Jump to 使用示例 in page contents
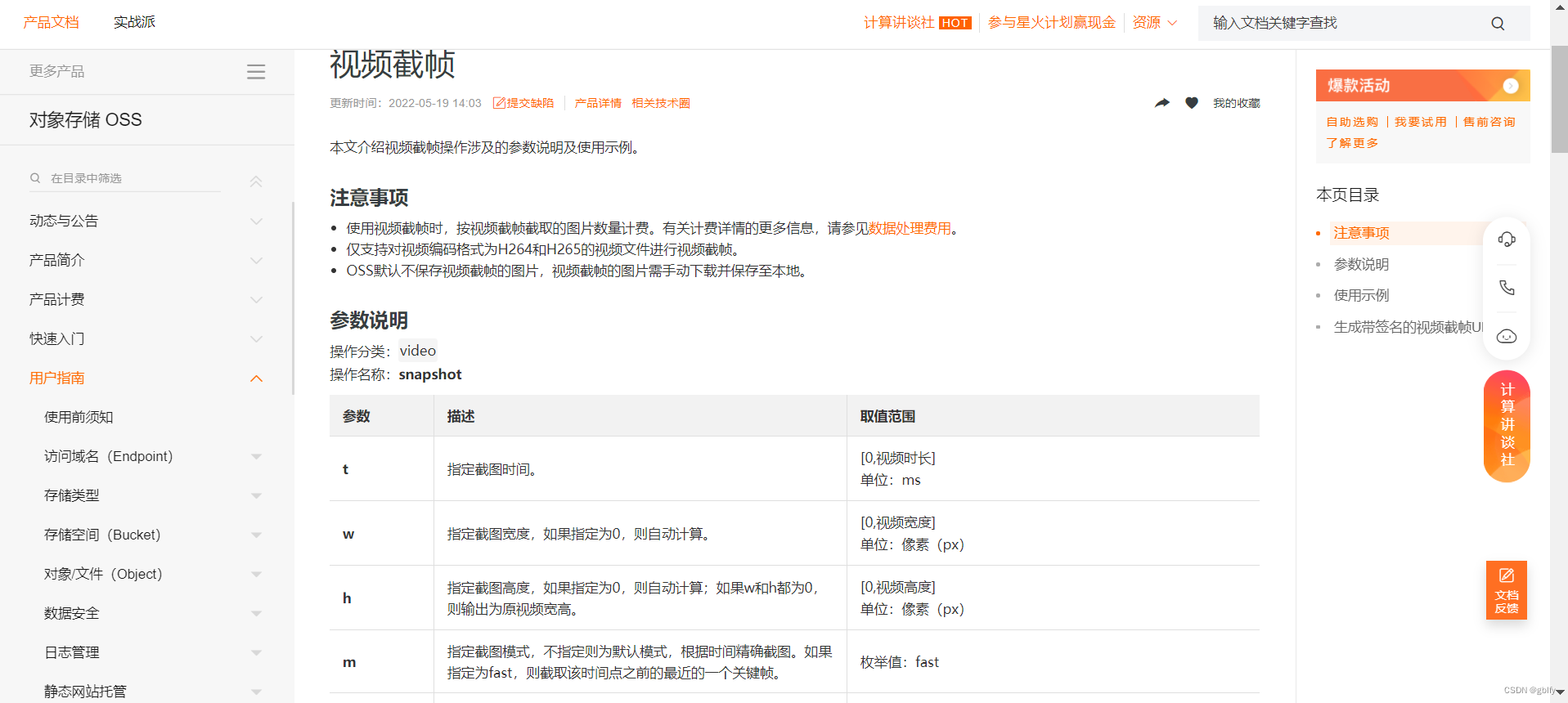Screen dimensions: 1568x703 click(x=1361, y=295)
